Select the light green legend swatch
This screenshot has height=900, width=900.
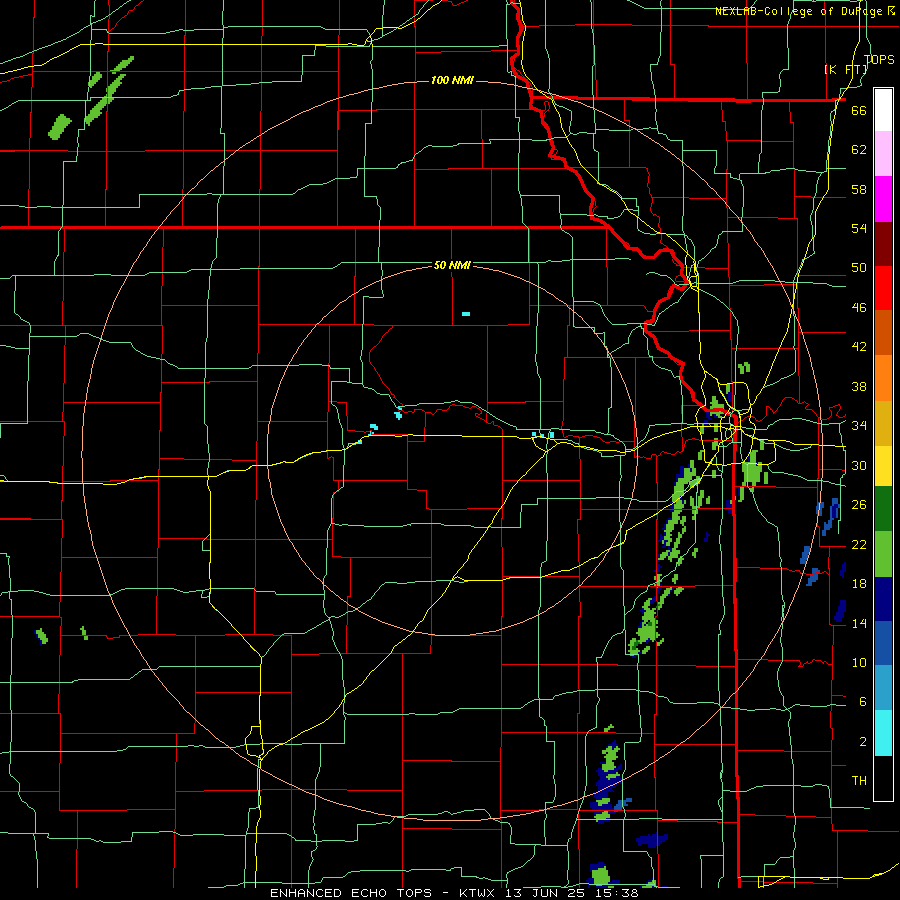(x=883, y=554)
